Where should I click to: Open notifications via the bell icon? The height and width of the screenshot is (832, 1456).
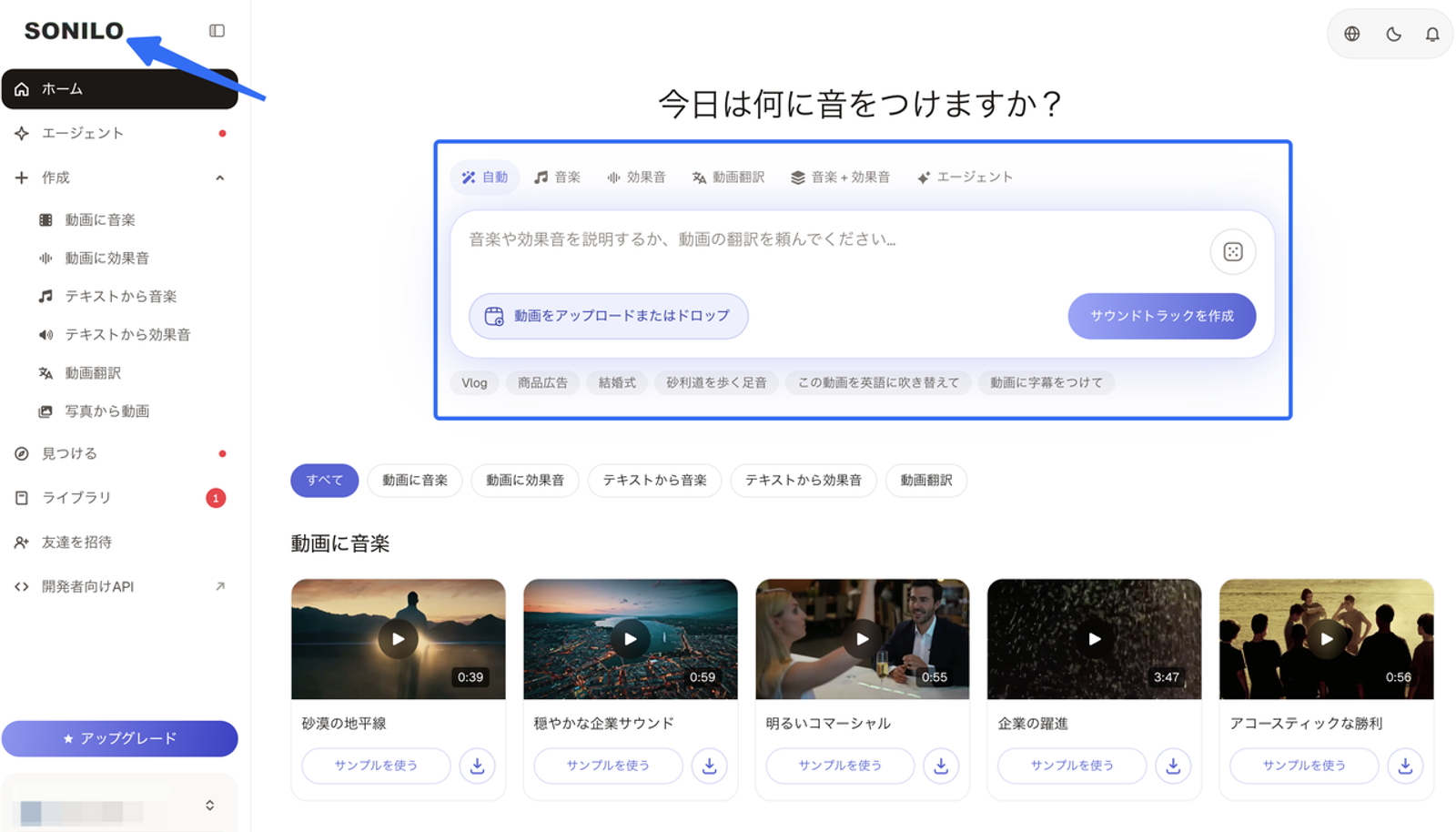[1432, 34]
